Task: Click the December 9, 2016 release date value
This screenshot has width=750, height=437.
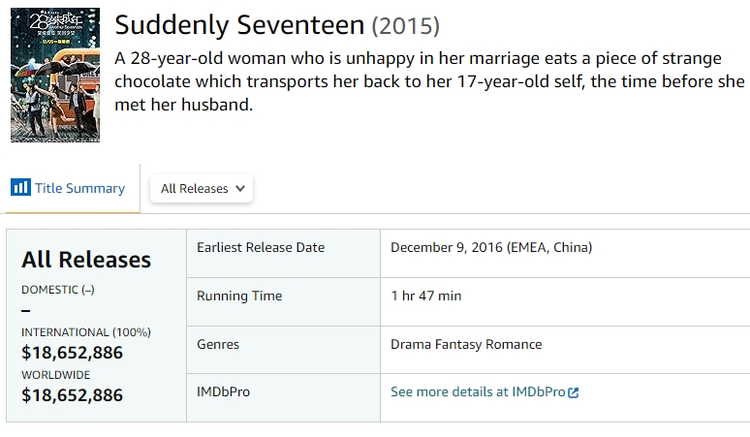Action: click(x=491, y=248)
